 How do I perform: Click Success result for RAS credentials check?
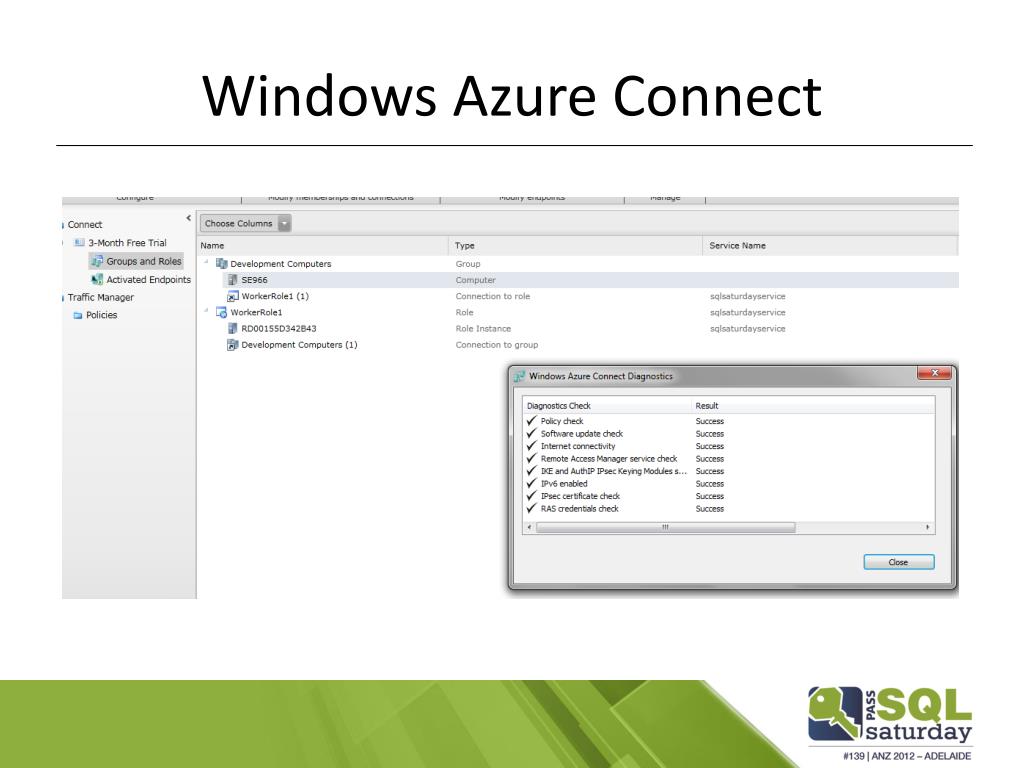(710, 509)
